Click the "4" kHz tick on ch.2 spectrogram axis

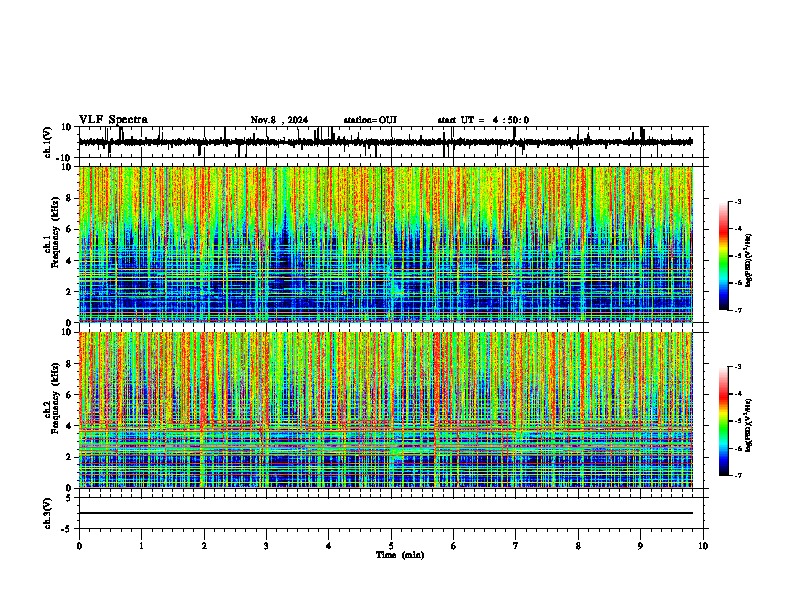click(70, 426)
